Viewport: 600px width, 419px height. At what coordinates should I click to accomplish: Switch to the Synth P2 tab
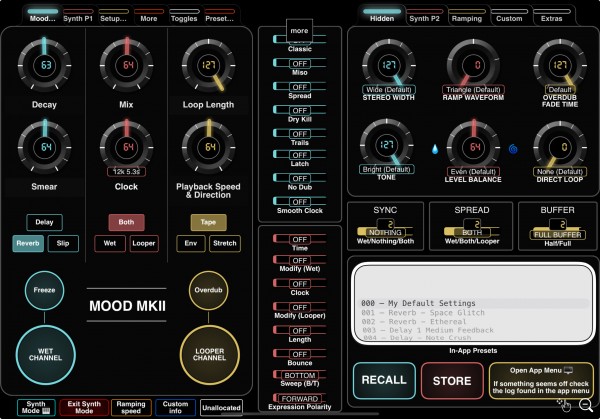(x=424, y=16)
